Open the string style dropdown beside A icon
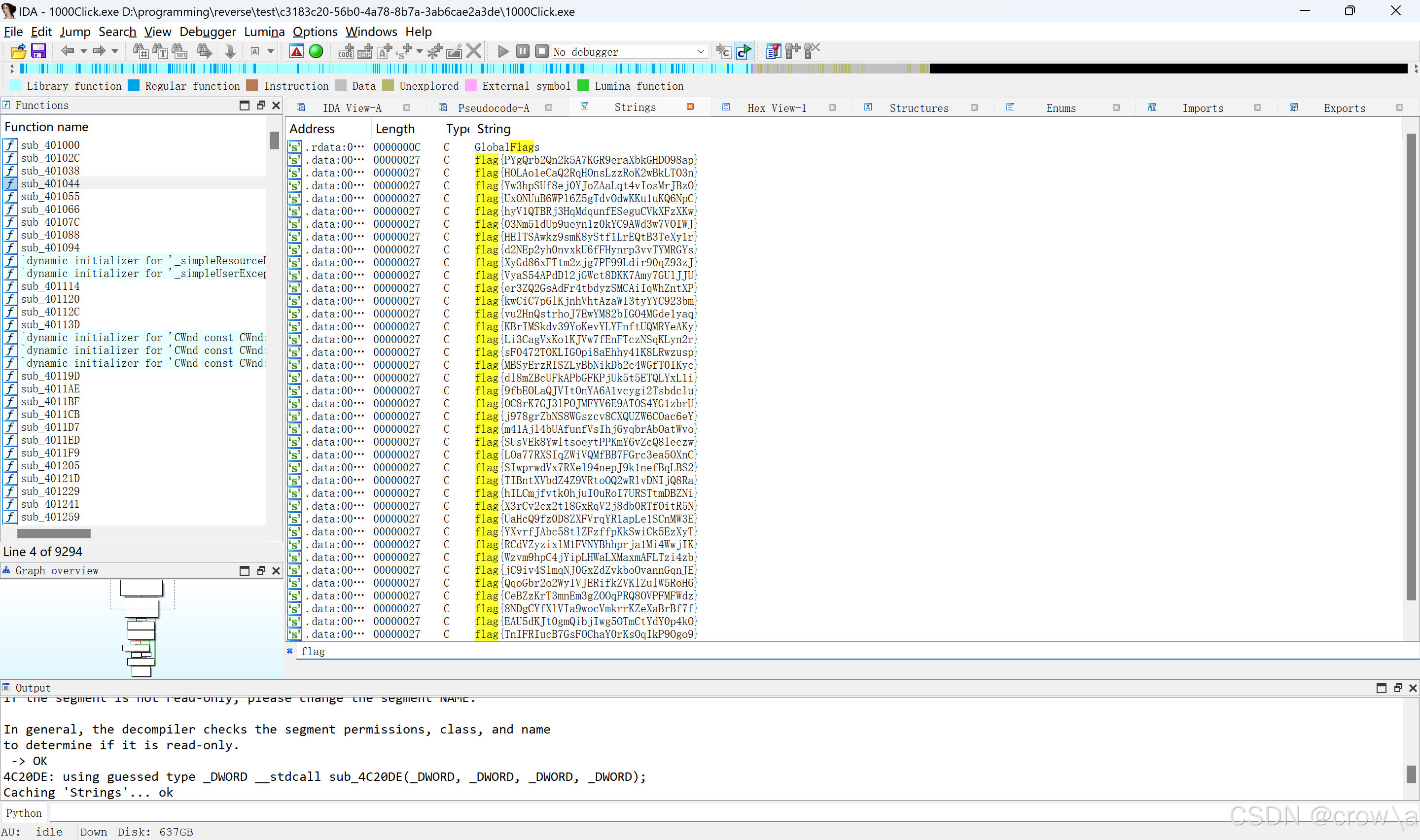The height and width of the screenshot is (840, 1420). point(270,51)
